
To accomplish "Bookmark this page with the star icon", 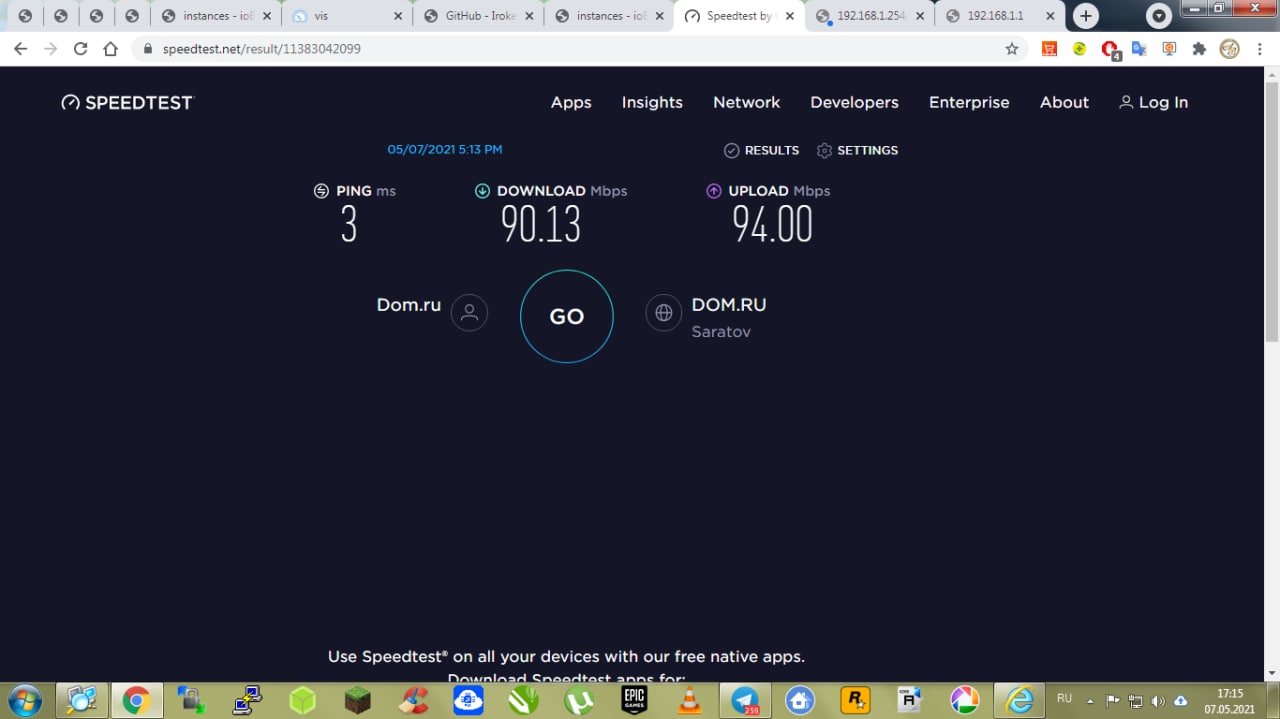I will 1012,49.
